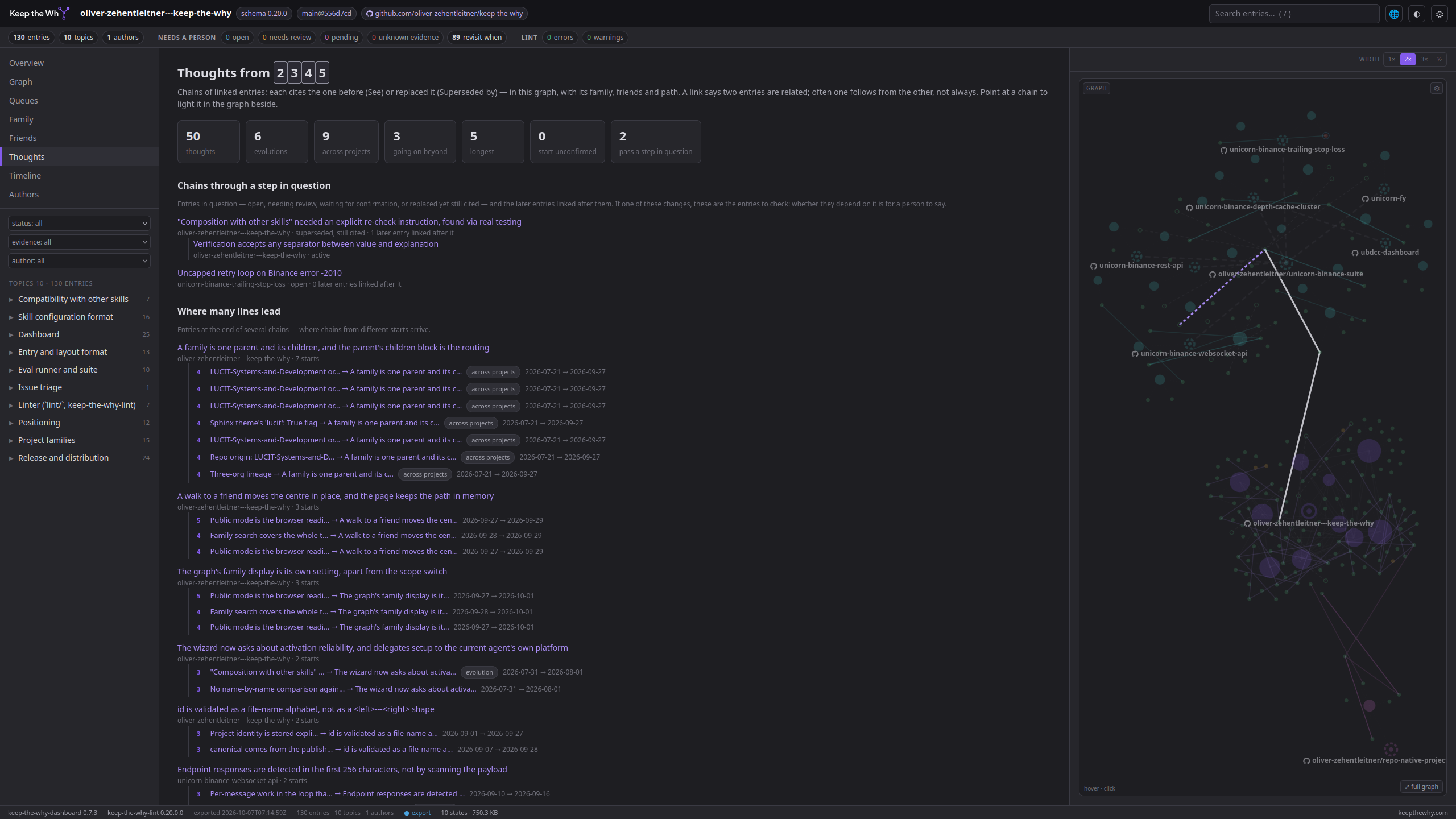Image resolution: width=1456 pixels, height=819 pixels.
Task: Open the Graph page in sidebar
Action: pyautogui.click(x=20, y=82)
